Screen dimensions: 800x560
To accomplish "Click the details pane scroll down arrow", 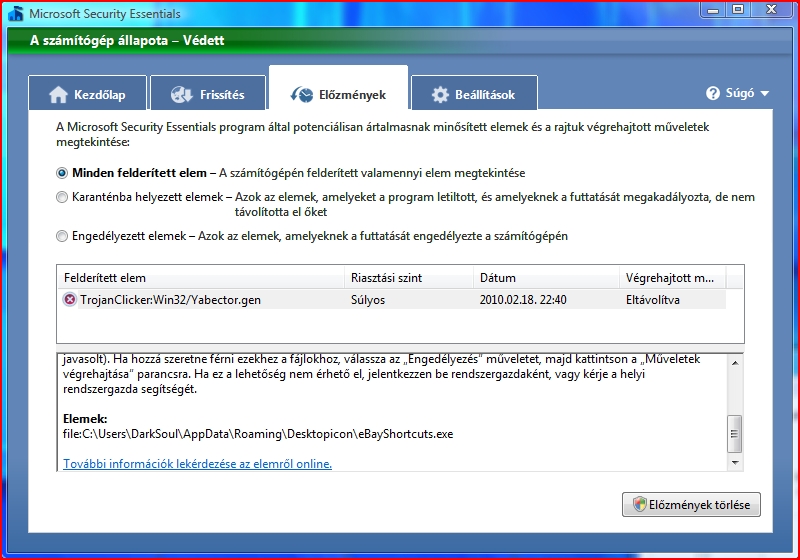I will [x=735, y=463].
